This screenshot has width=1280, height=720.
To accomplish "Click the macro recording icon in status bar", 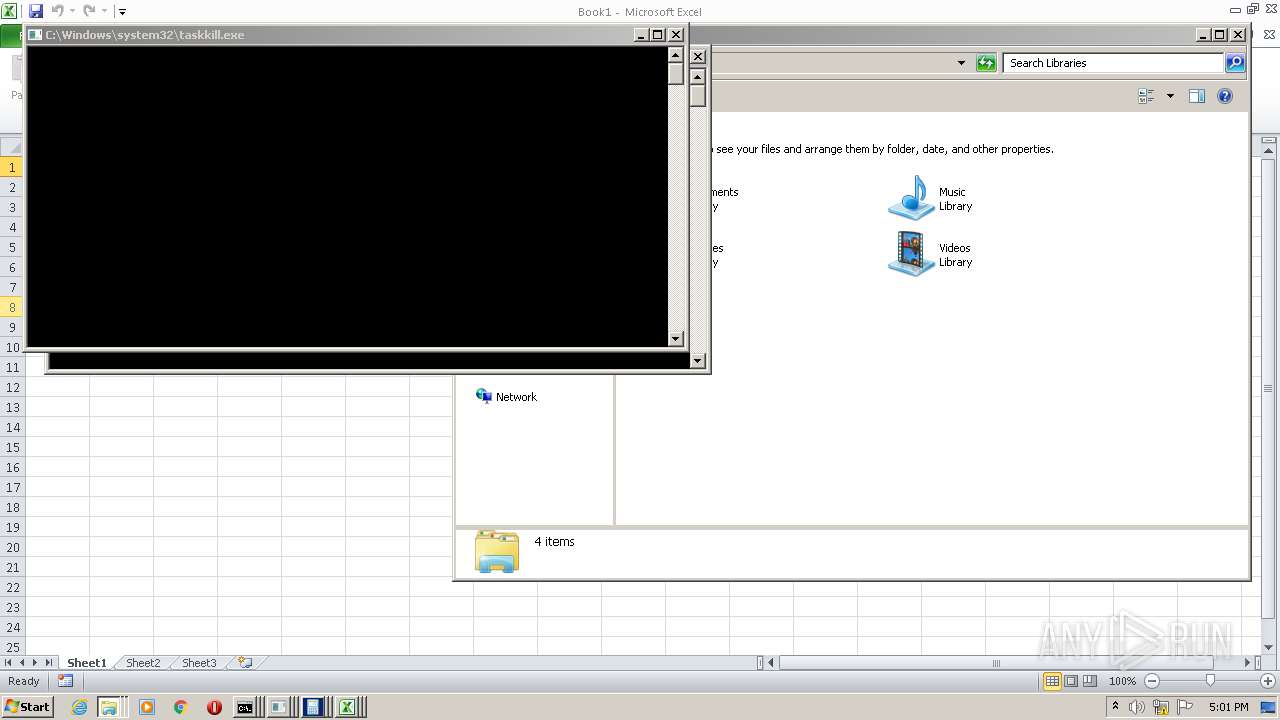I will tap(65, 681).
